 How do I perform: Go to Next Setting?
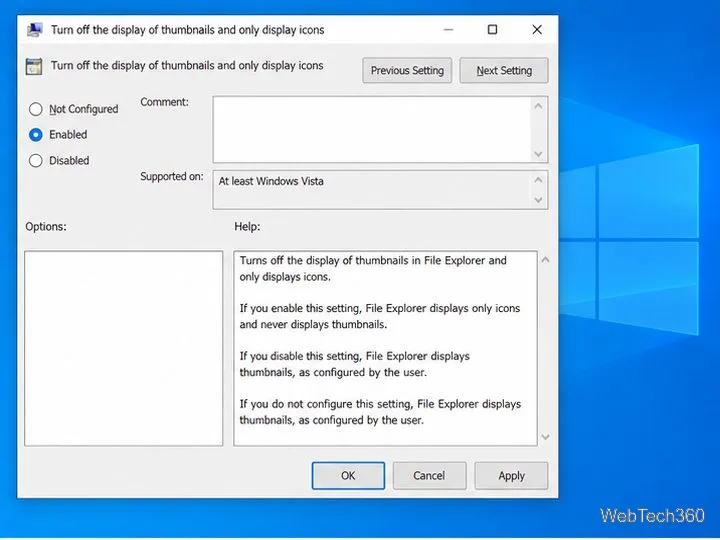(x=504, y=71)
